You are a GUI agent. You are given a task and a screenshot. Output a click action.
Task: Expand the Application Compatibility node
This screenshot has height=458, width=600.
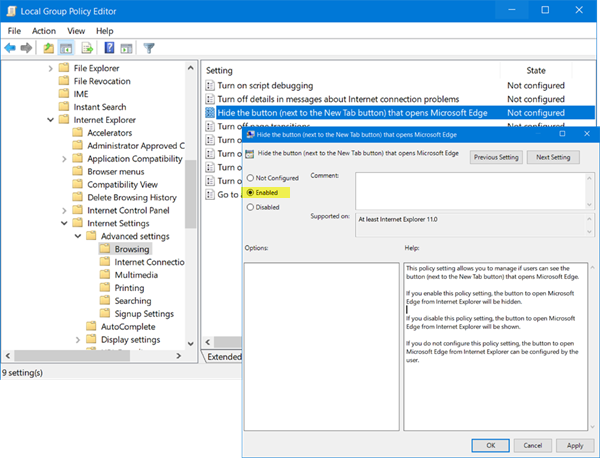[64, 159]
